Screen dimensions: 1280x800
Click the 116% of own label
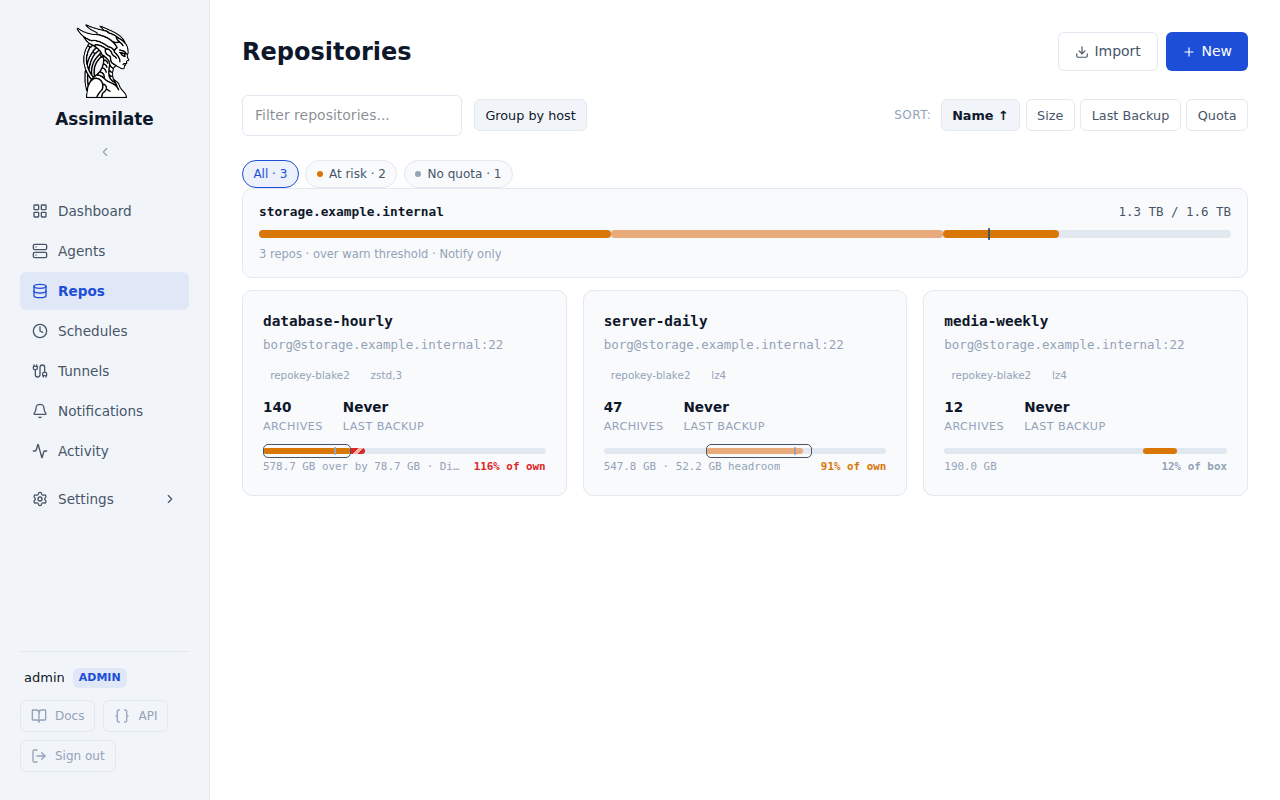[509, 467]
